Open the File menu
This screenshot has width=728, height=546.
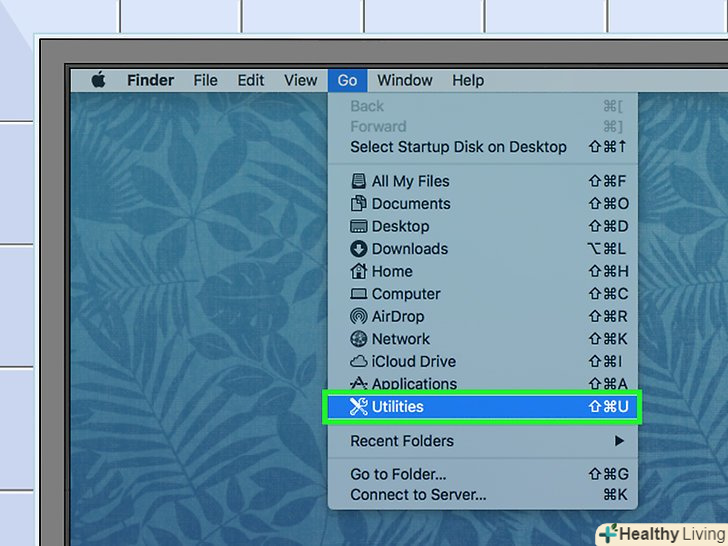pos(205,80)
